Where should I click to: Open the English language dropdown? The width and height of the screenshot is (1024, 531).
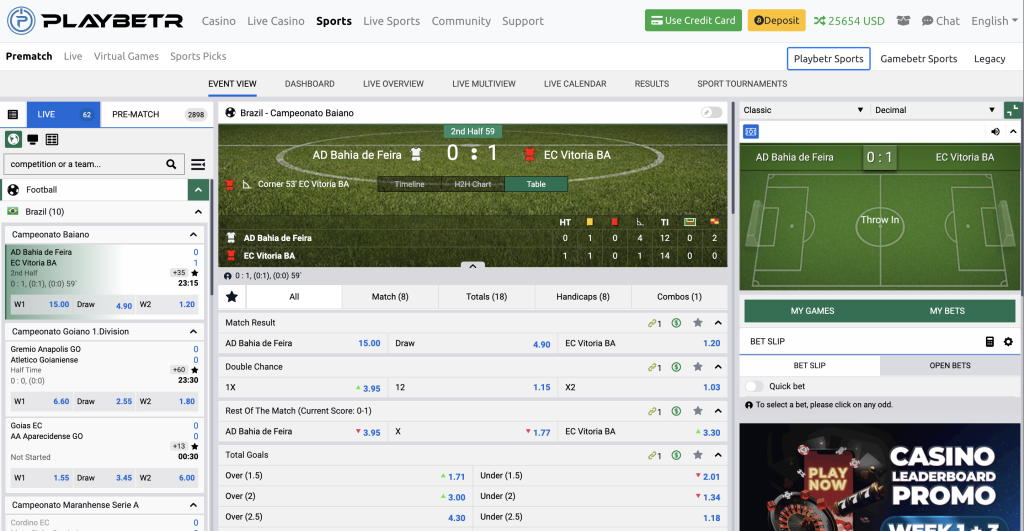click(x=994, y=21)
